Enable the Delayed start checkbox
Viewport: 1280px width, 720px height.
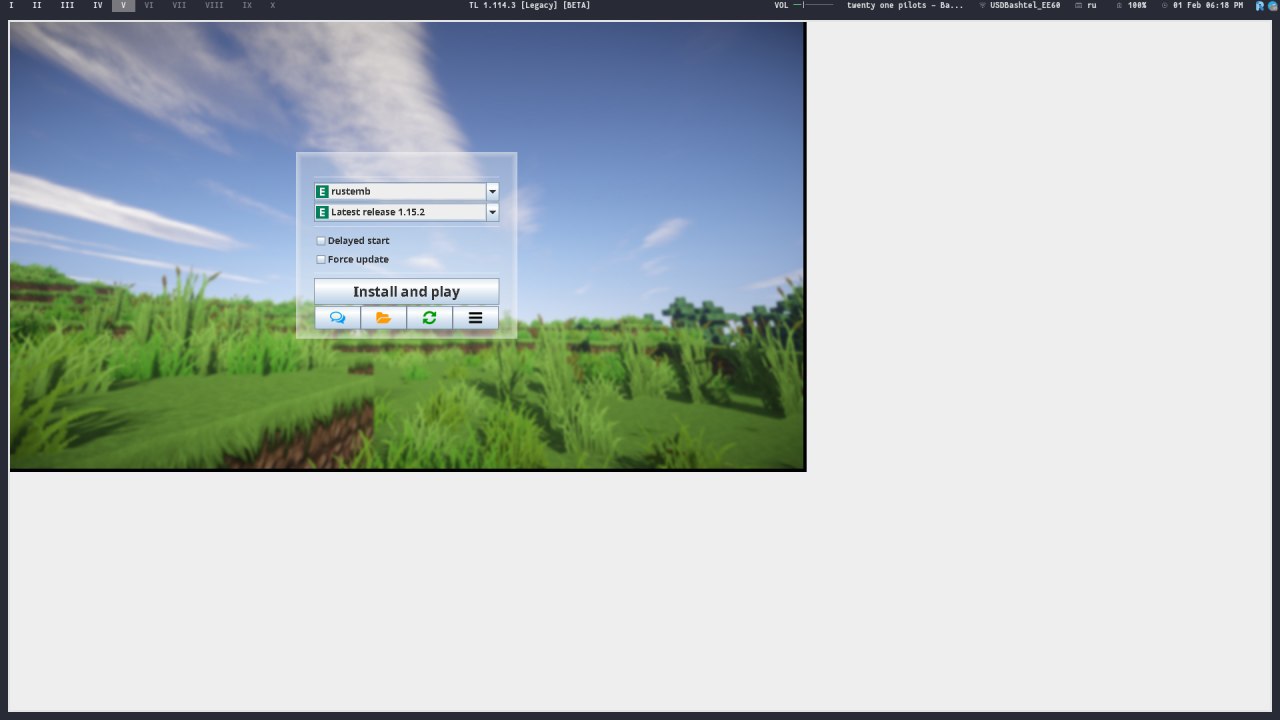321,241
